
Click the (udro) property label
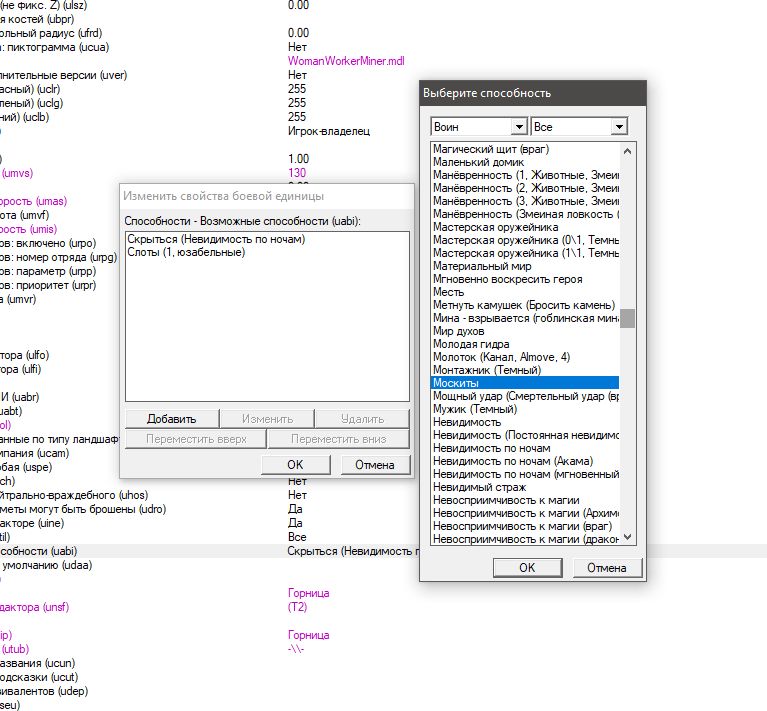pyautogui.click(x=83, y=509)
